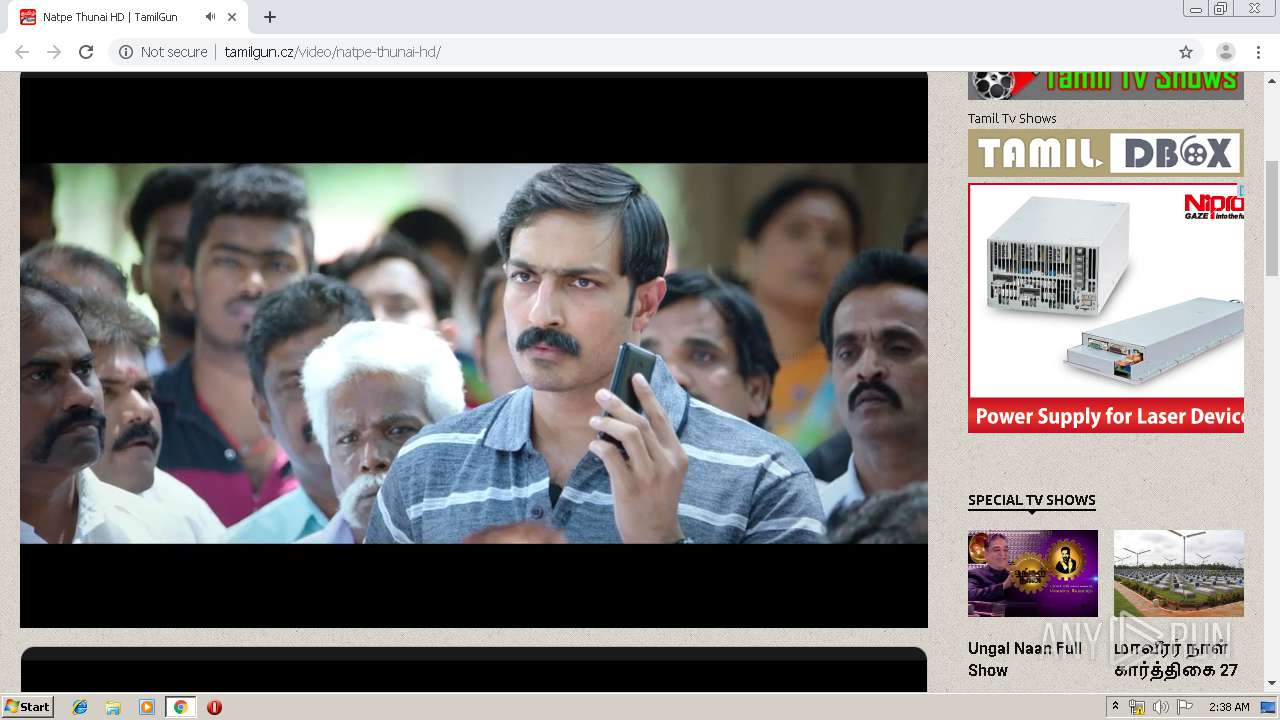Click the 2:38 AM system clock
Viewport: 1280px width, 720px height.
[1229, 707]
